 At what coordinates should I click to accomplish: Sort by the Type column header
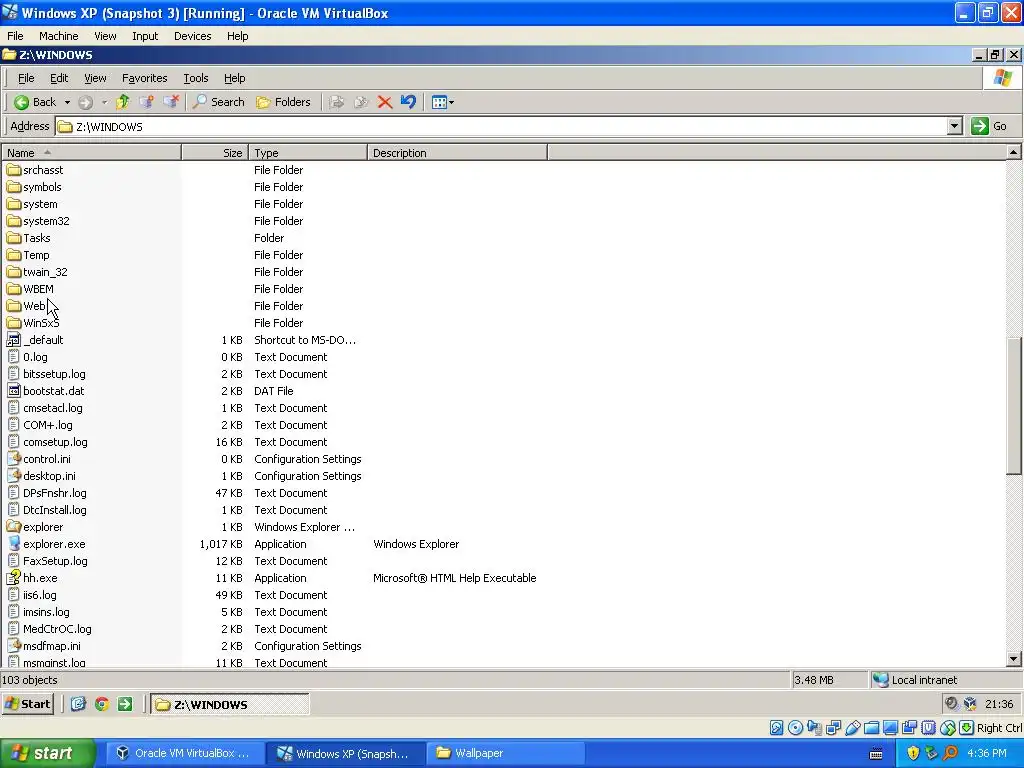coord(308,153)
